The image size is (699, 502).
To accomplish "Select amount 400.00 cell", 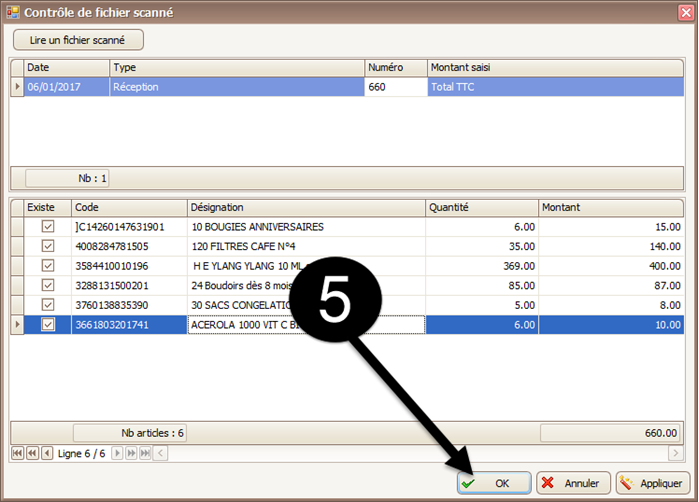I will tap(611, 266).
